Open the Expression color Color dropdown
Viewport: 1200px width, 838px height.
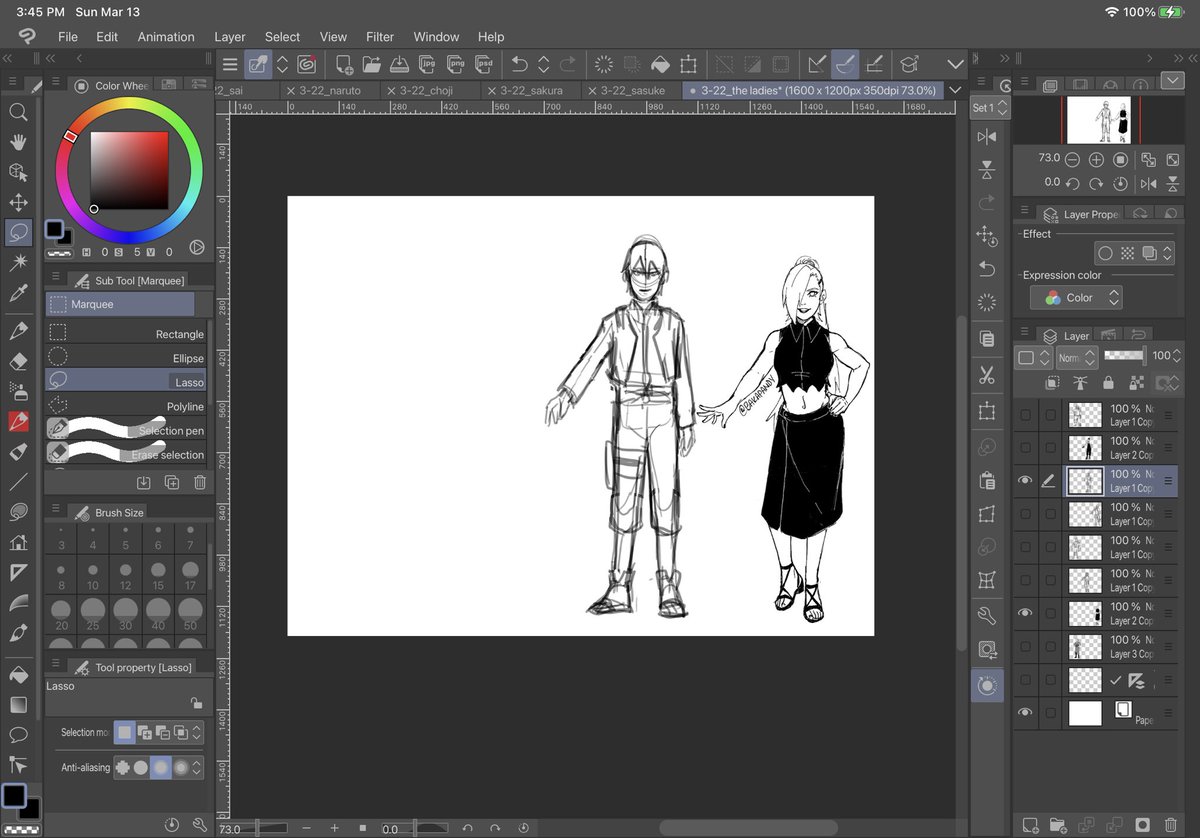click(1076, 297)
